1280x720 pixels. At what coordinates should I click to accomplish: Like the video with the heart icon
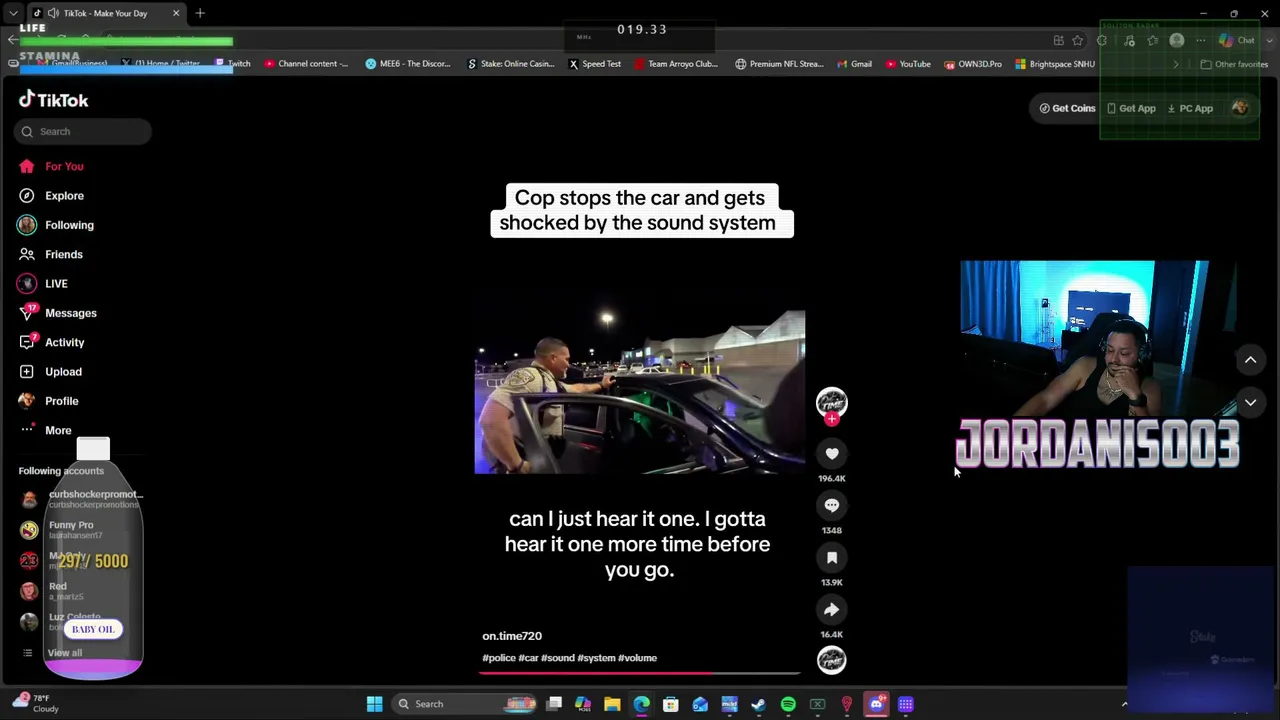(x=831, y=454)
